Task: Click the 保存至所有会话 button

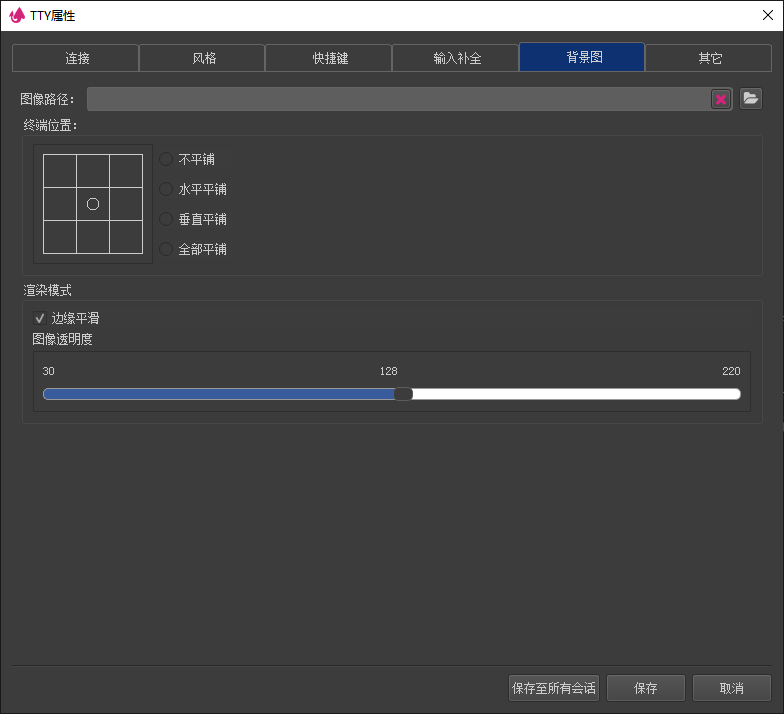Action: pyautogui.click(x=554, y=688)
